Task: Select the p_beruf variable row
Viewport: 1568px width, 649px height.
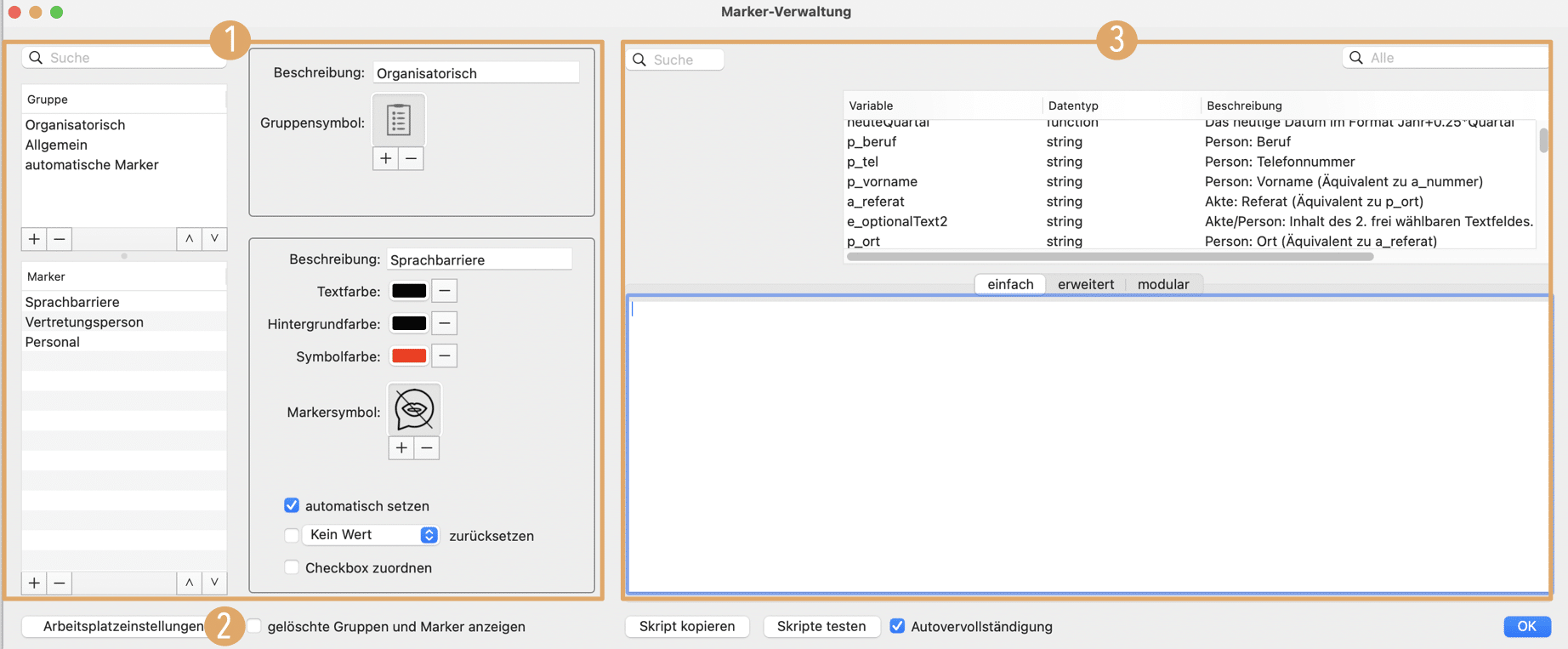Action: click(x=1190, y=142)
